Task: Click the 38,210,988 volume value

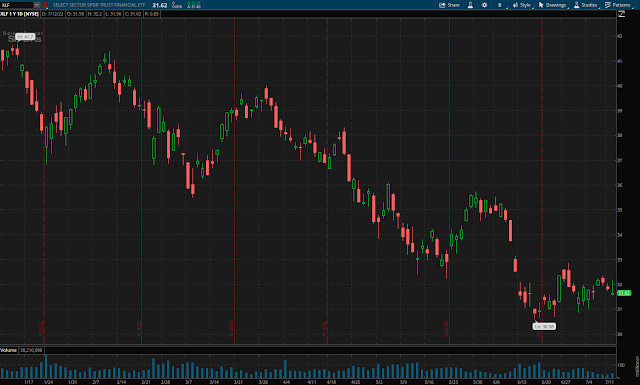Action: pos(31,350)
